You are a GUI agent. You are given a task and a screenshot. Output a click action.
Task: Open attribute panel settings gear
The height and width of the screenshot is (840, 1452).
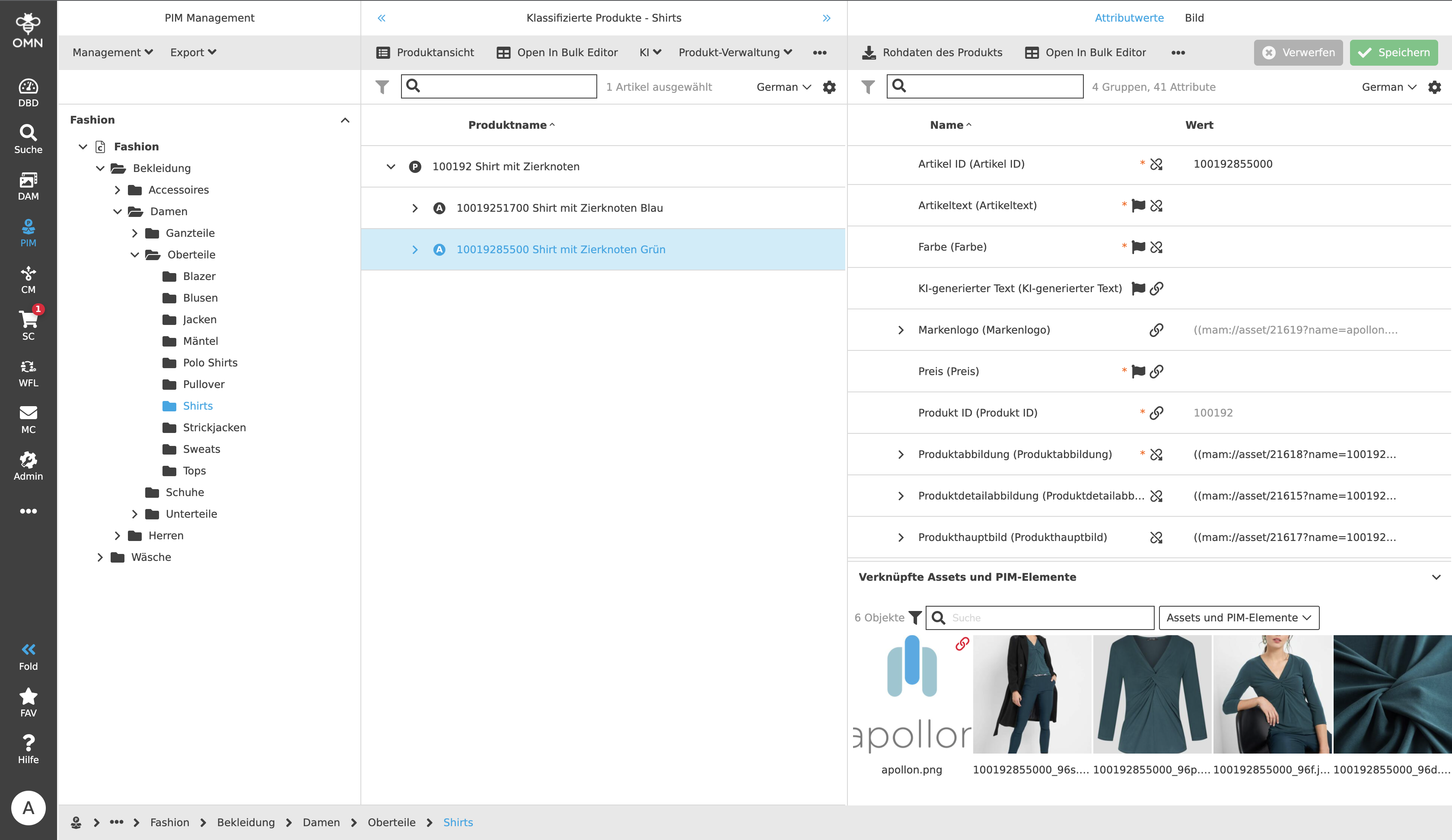1435,87
